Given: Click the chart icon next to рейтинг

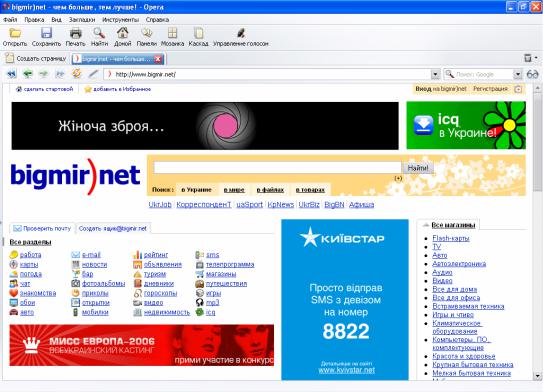Looking at the screenshot, I should (x=137, y=255).
